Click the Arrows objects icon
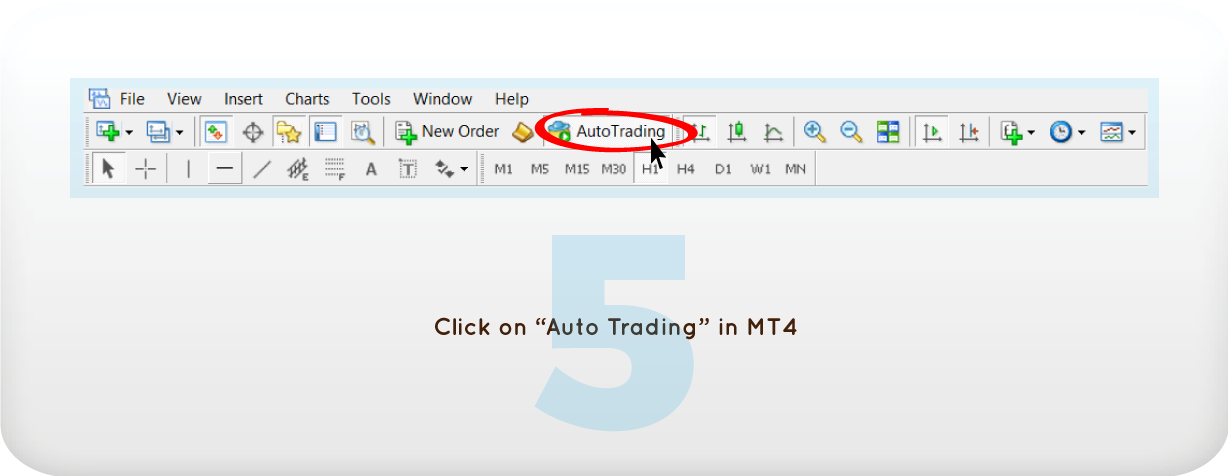This screenshot has width=1228, height=476. 444,169
